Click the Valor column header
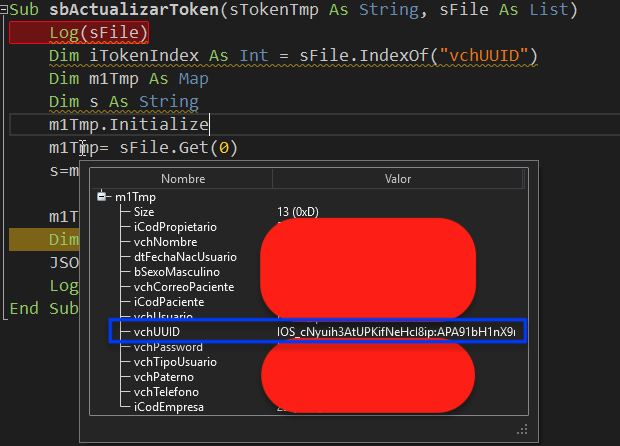The image size is (620, 446). [398, 179]
